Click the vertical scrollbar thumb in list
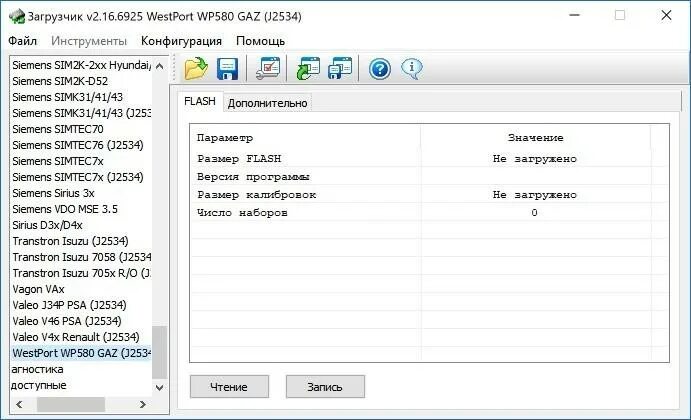 coord(160,352)
